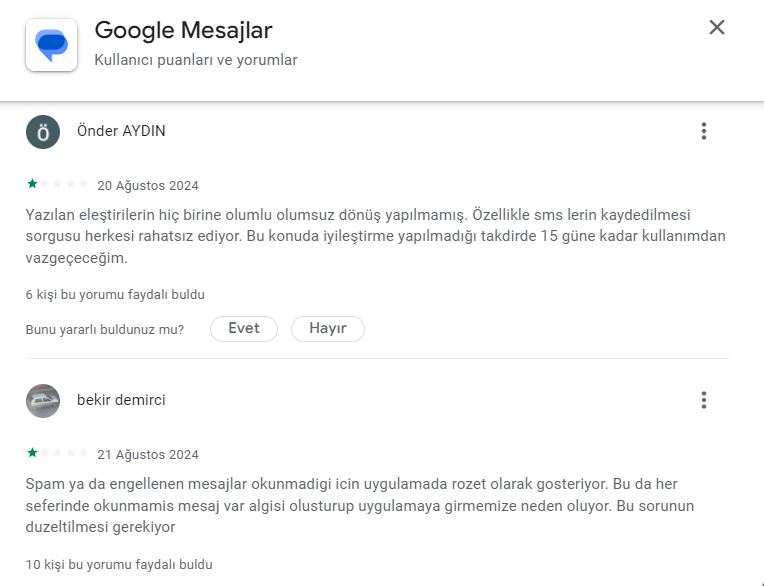
Task: Click the review text starting Yazılan eleştirilerin
Action: tap(376, 236)
